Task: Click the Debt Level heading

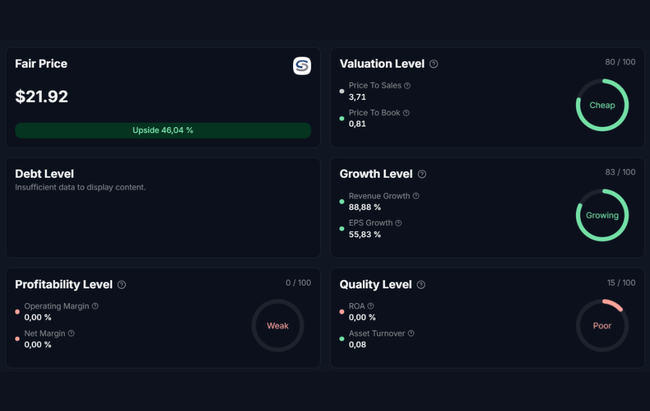Action: coord(45,174)
